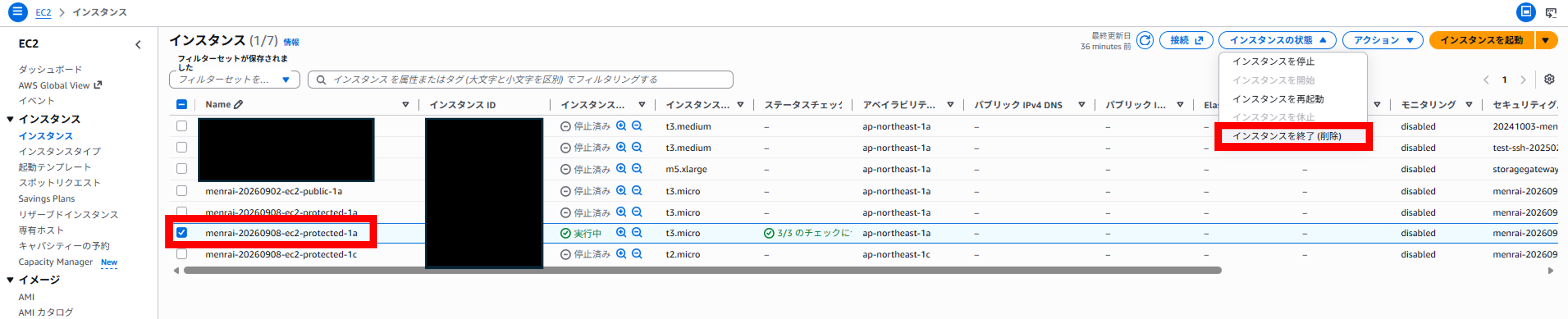1568x319 pixels.
Task: Open インスタンスタイプ in the sidebar
Action: pyautogui.click(x=60, y=151)
